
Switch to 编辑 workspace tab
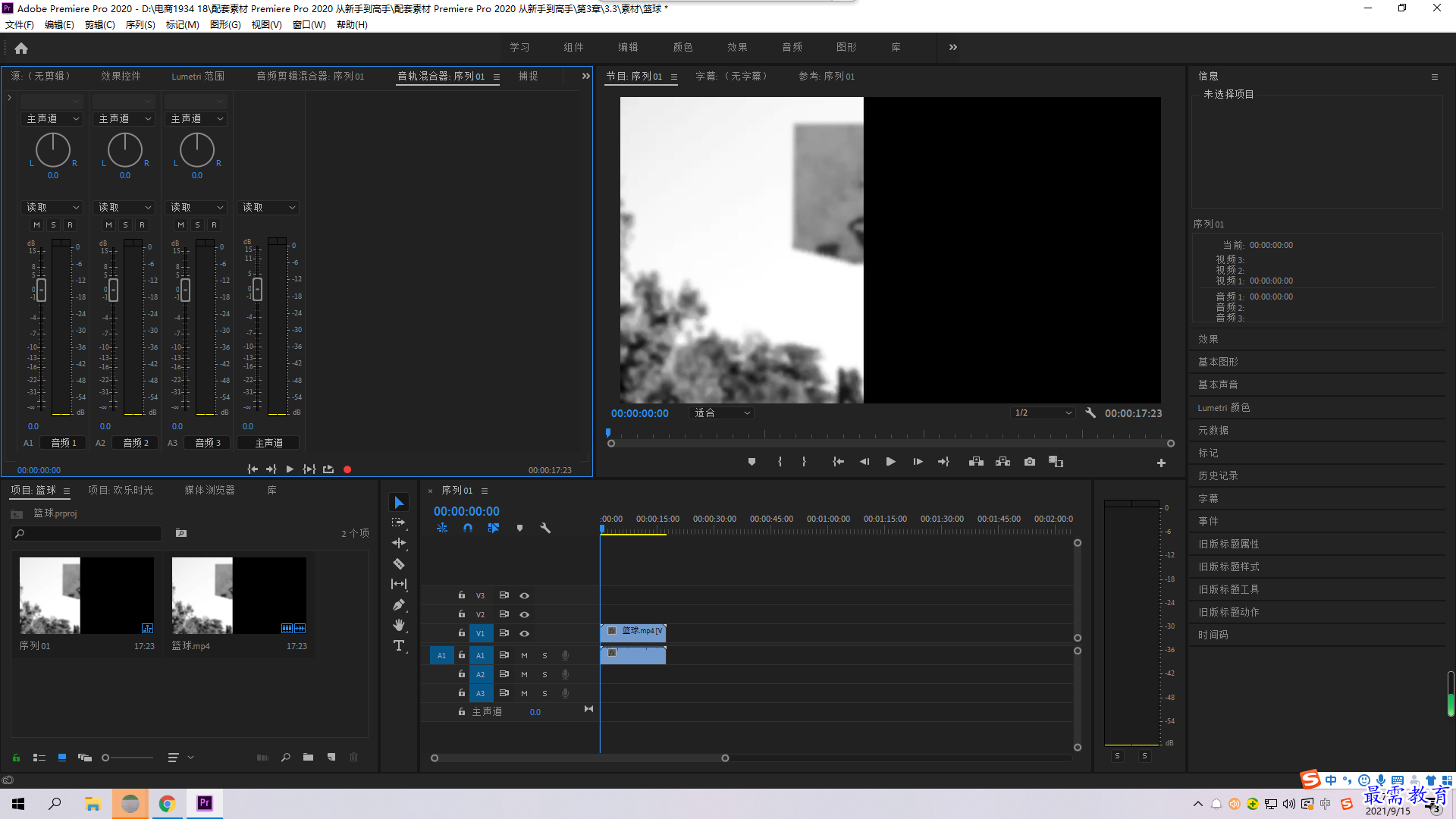pos(628,47)
